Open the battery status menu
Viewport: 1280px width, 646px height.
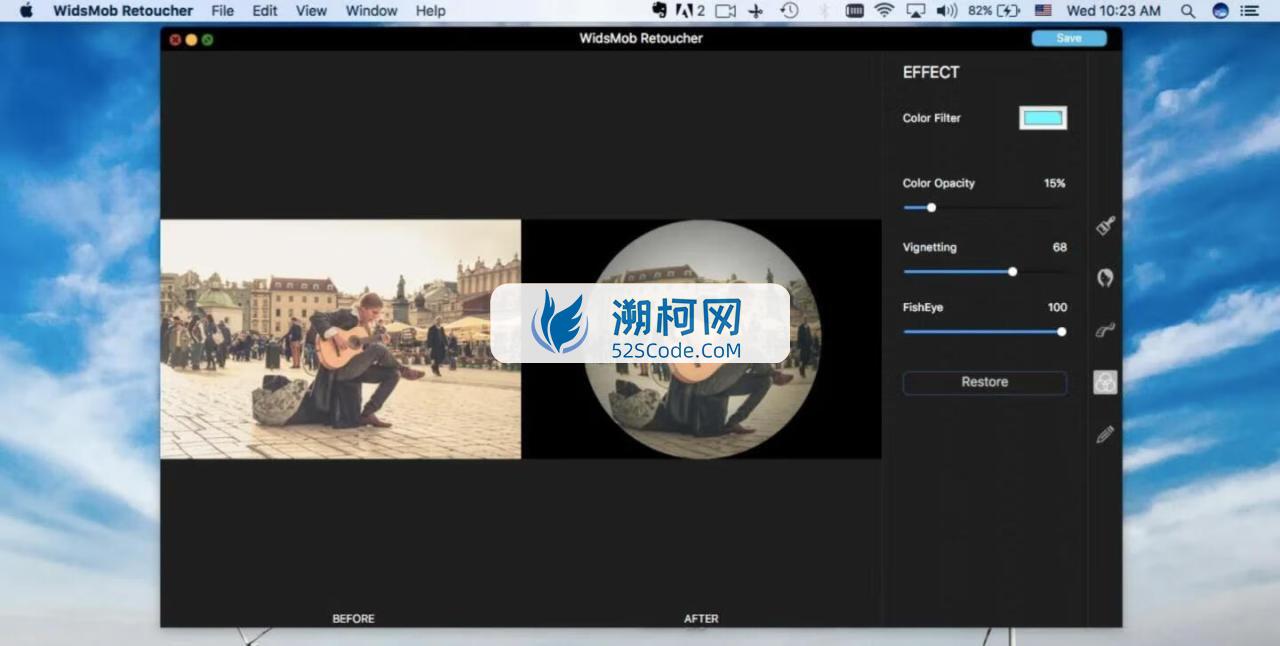tap(1009, 10)
